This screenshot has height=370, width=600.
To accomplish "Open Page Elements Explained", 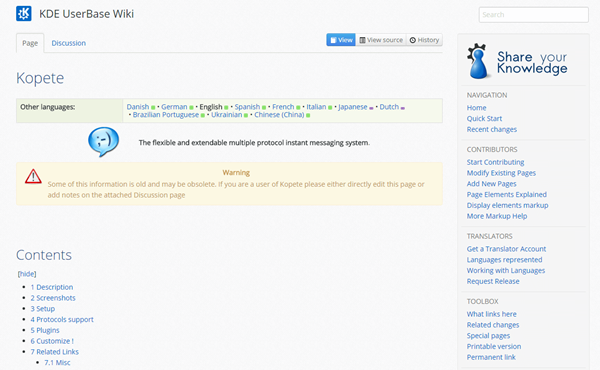I will coord(507,194).
